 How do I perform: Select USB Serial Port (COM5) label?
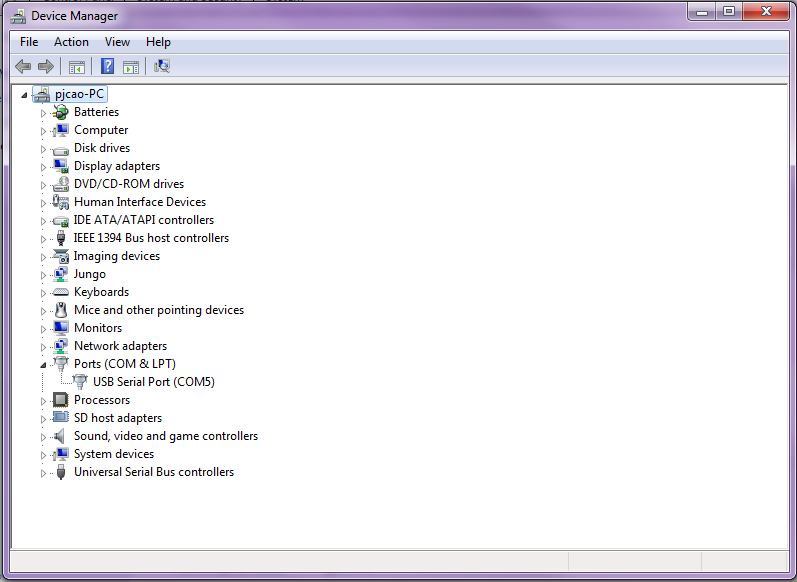154,382
